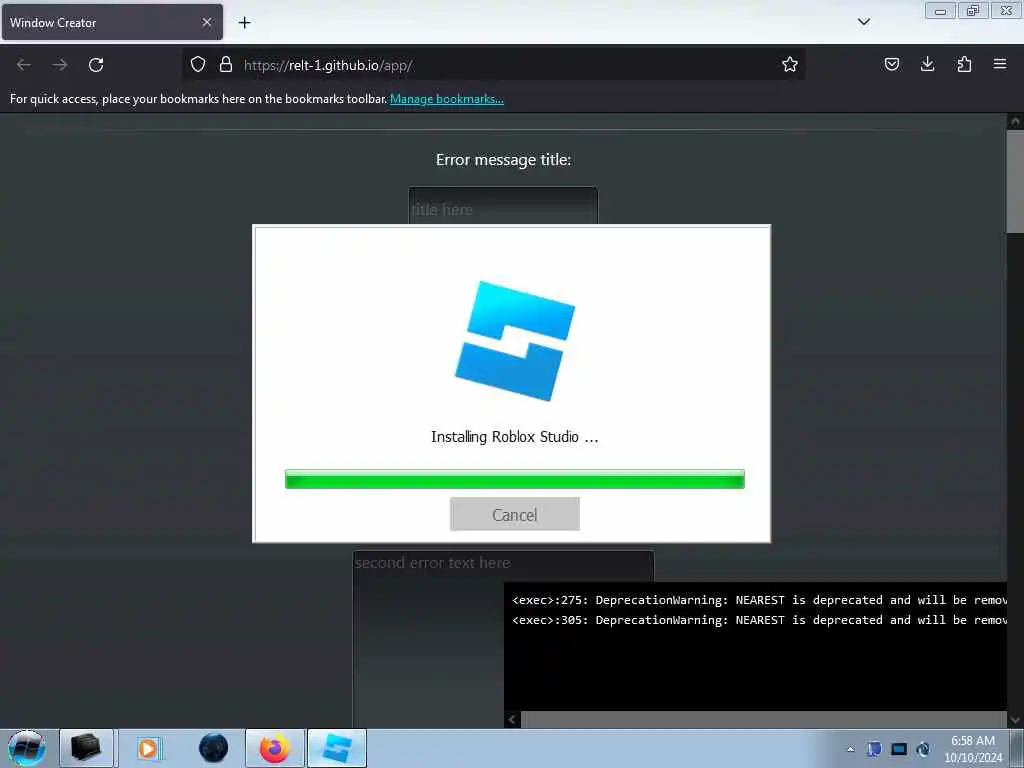Open the extensions puzzle icon

click(964, 64)
